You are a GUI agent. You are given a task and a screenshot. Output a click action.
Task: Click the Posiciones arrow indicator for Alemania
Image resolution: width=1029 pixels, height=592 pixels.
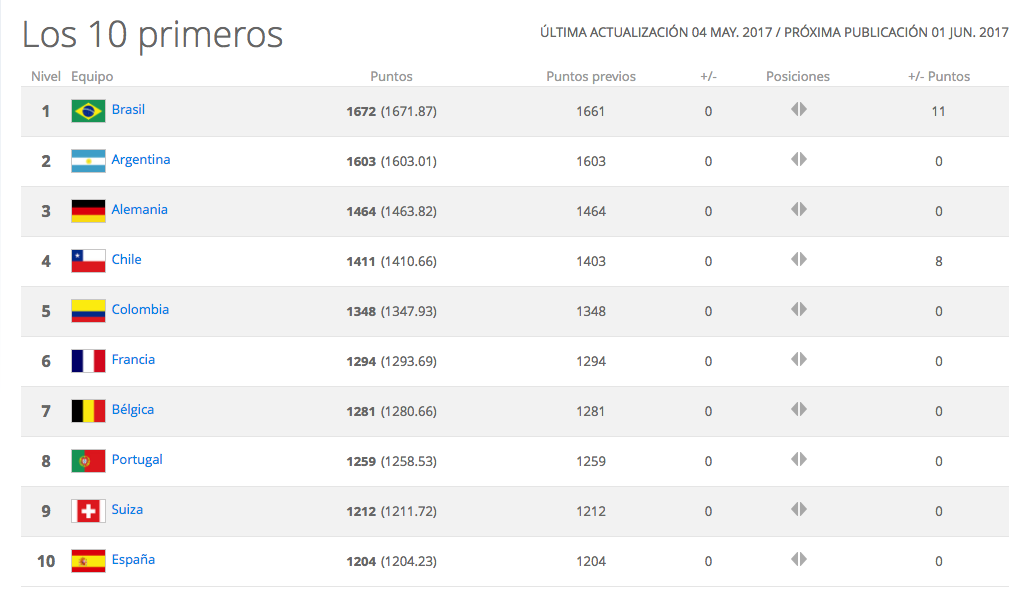pos(798,209)
